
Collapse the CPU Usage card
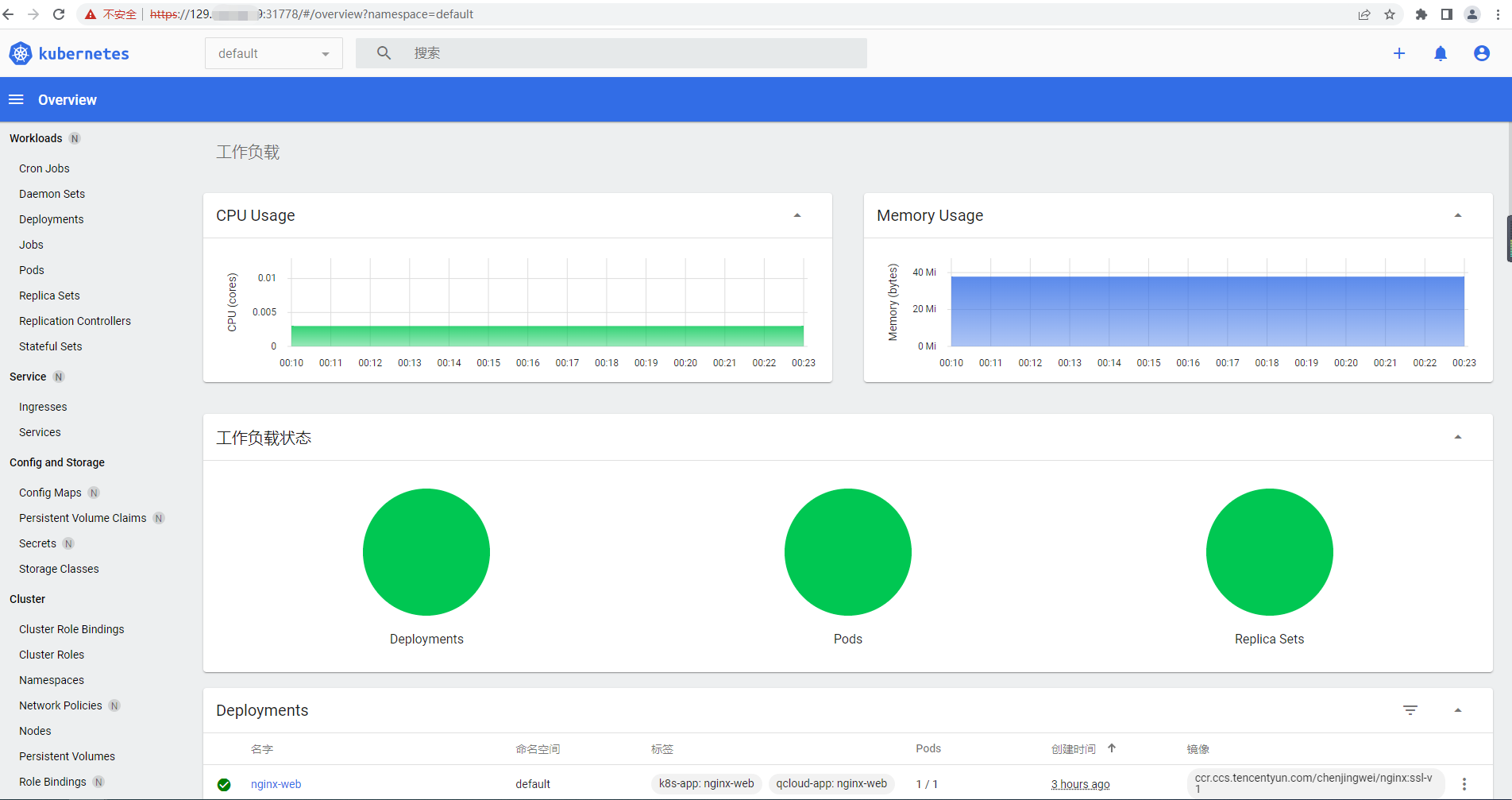pyautogui.click(x=797, y=215)
